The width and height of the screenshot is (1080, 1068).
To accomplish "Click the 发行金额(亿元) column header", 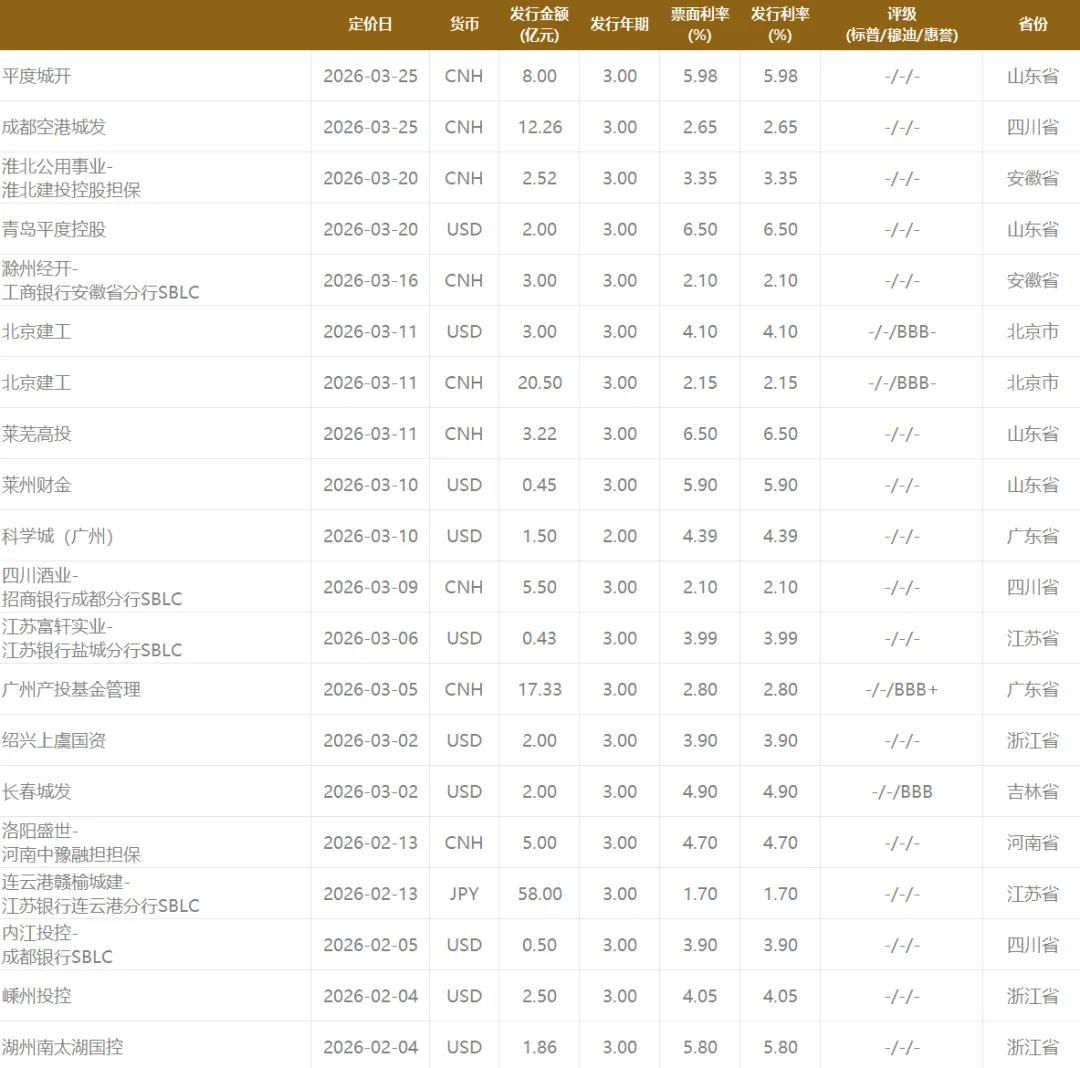I will click(539, 24).
